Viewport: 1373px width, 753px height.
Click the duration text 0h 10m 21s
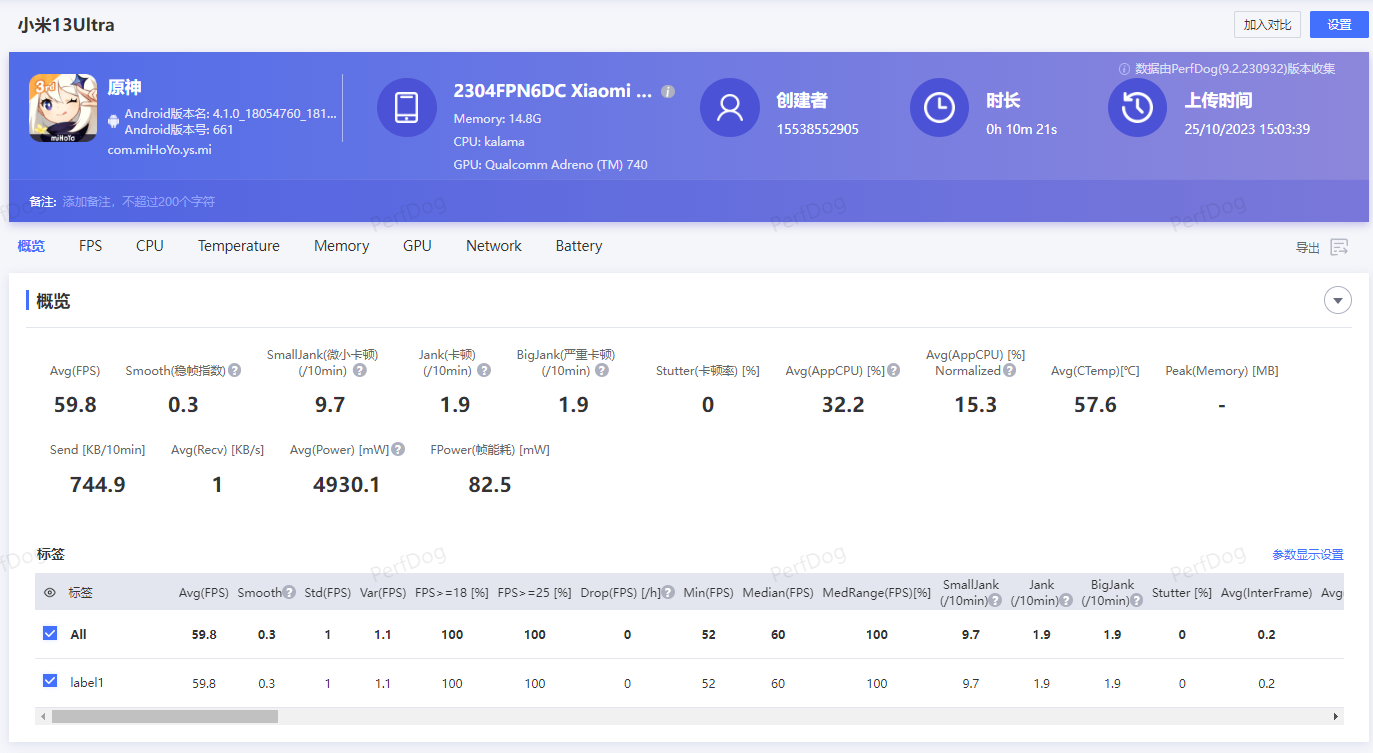pos(1021,129)
